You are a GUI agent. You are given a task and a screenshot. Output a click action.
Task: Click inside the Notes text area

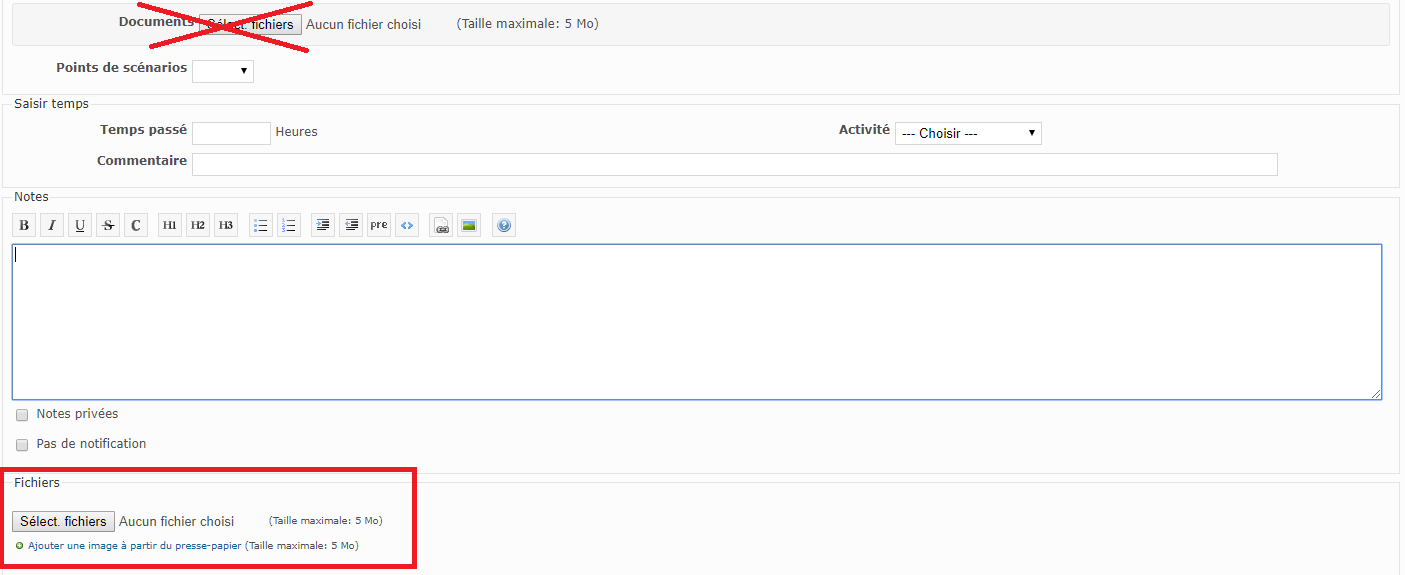(x=696, y=322)
